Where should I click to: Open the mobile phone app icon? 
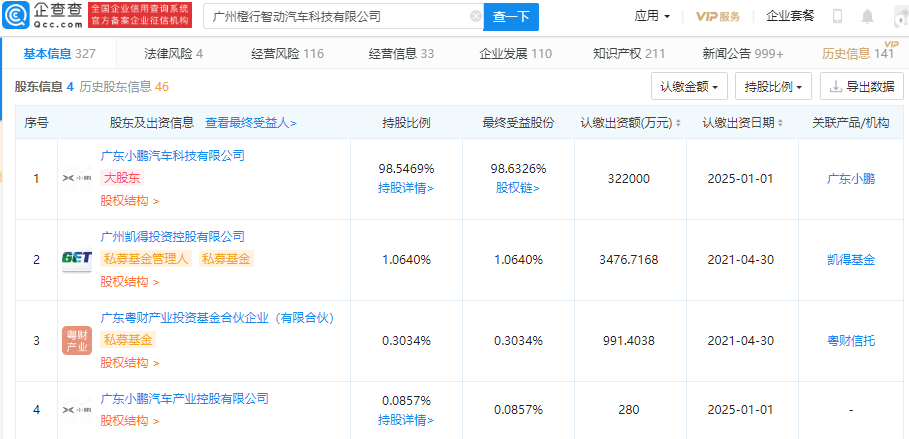[x=837, y=16]
